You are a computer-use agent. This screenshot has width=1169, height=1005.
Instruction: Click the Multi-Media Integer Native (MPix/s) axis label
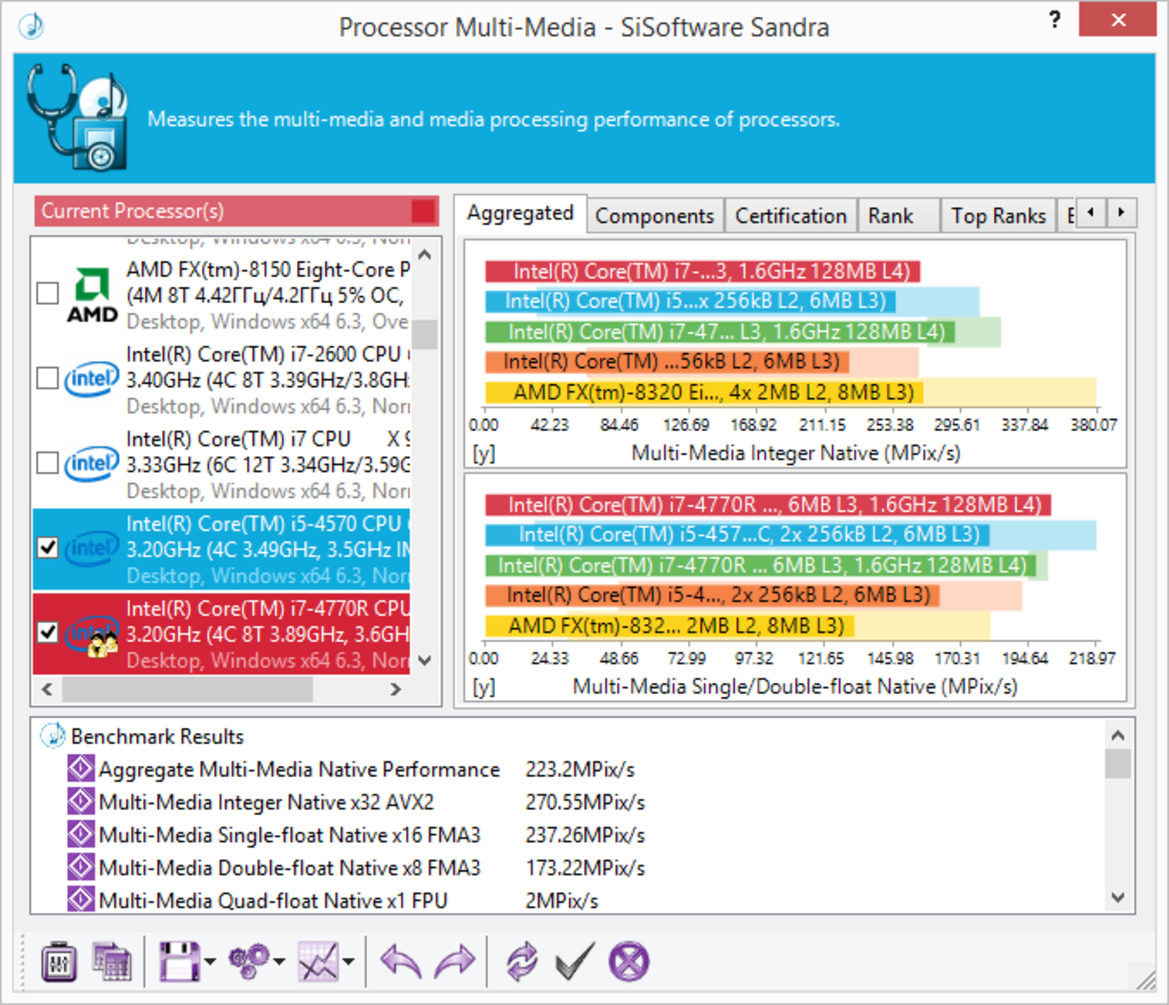[x=795, y=453]
